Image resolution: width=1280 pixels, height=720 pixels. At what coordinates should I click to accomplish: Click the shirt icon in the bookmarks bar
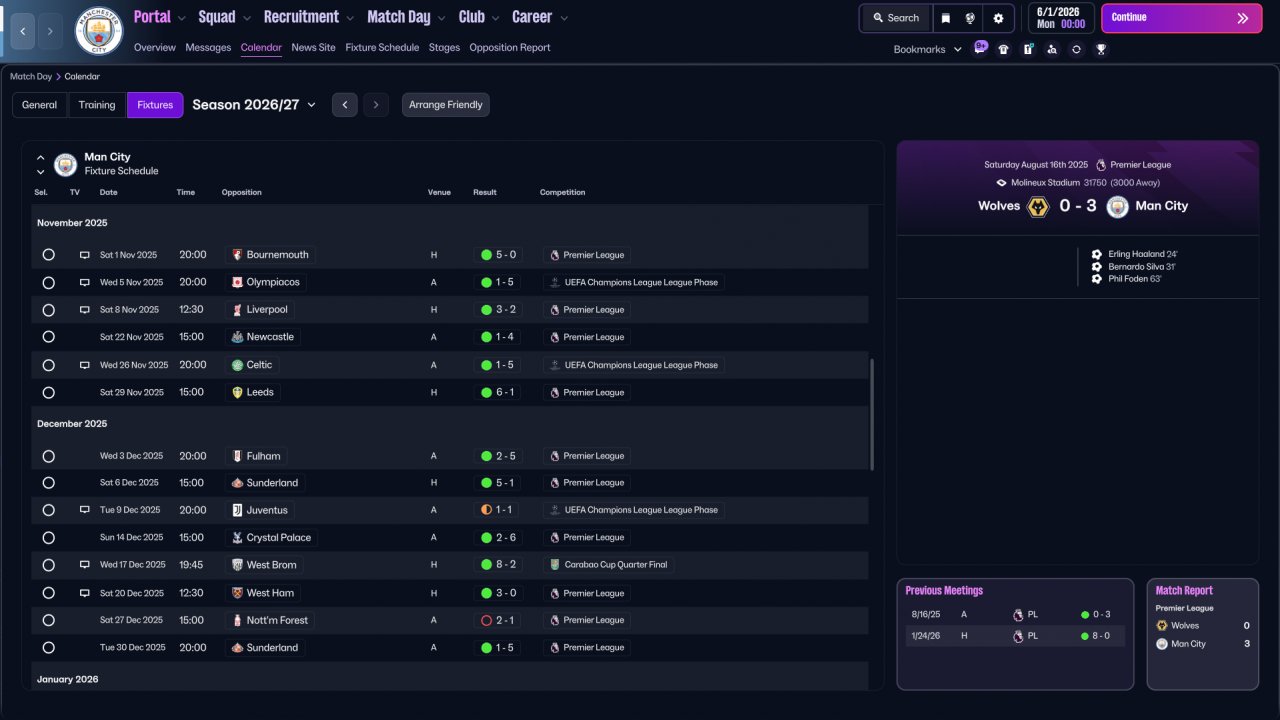[1004, 49]
